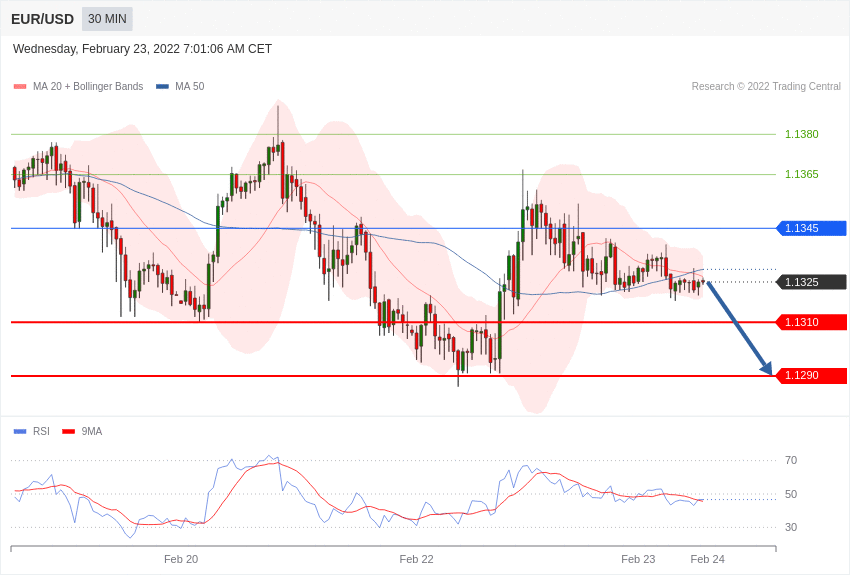The height and width of the screenshot is (576, 850).
Task: Click the RSI 50 level label
Action: pos(791,494)
